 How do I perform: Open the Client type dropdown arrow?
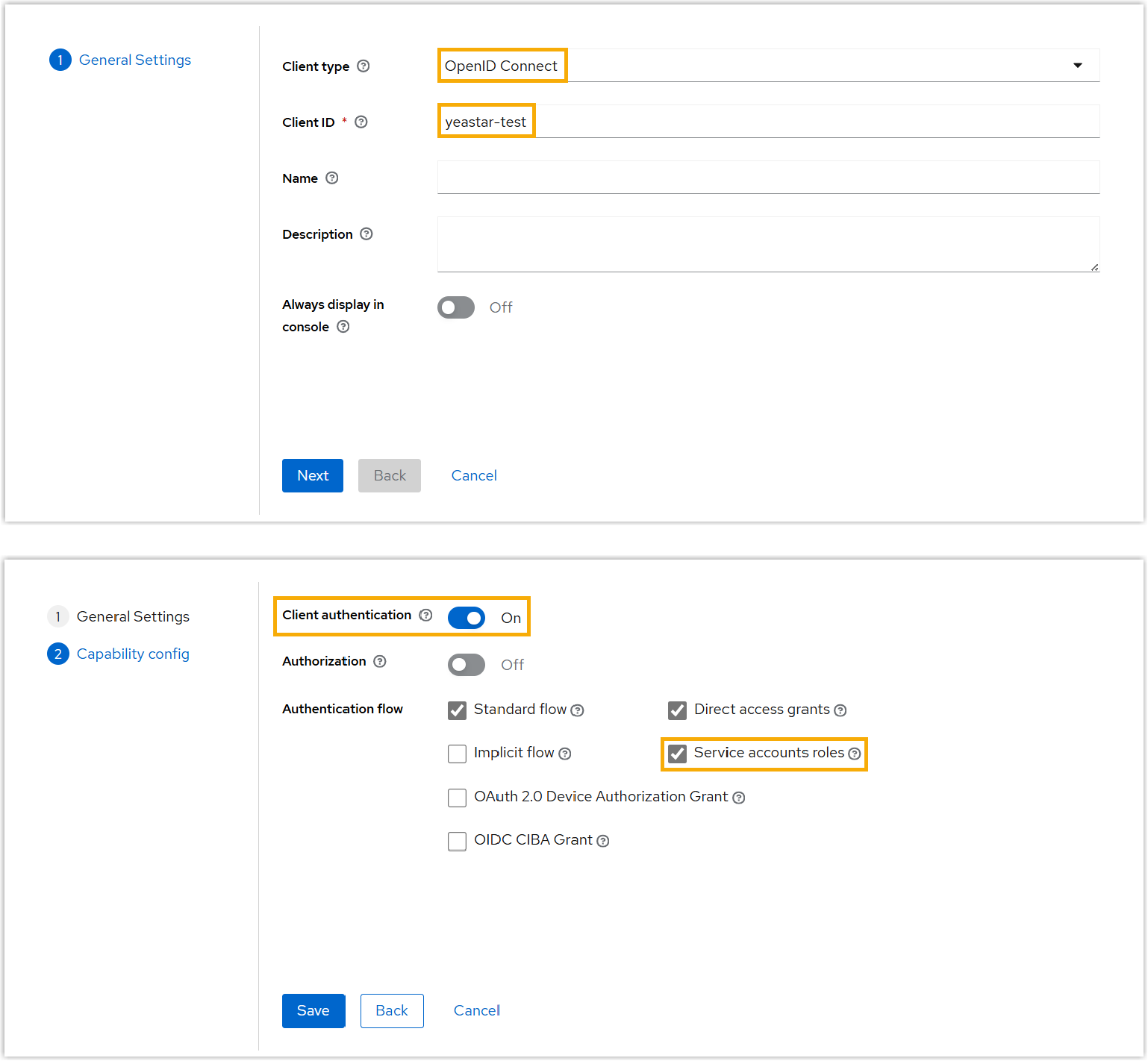(x=1077, y=66)
